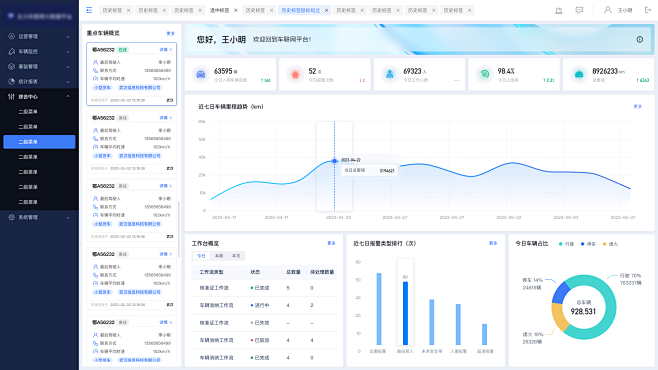The width and height of the screenshot is (658, 370).
Task: Open the chat messages icon in header
Action: click(x=579, y=10)
